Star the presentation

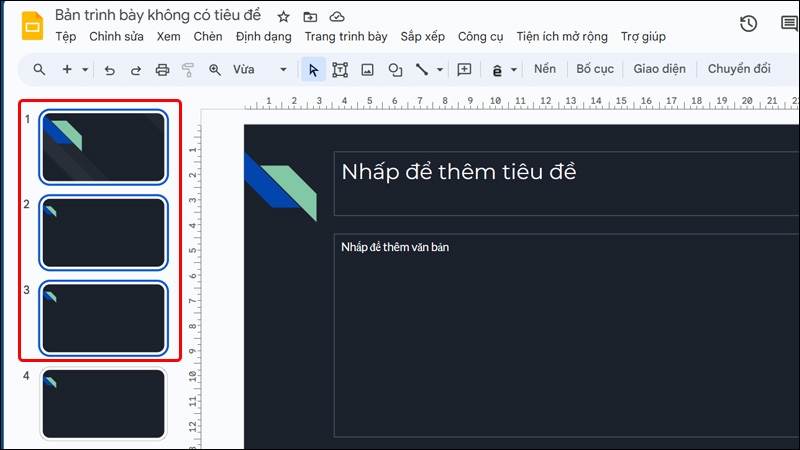(283, 17)
